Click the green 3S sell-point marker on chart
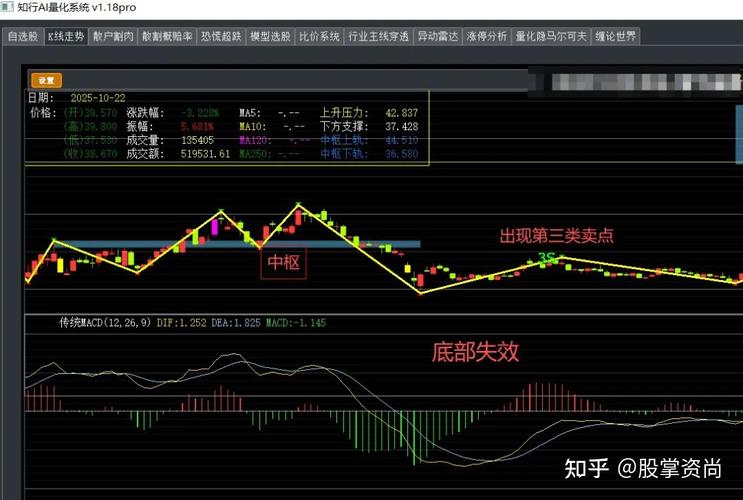The height and width of the screenshot is (500, 743). [x=547, y=258]
